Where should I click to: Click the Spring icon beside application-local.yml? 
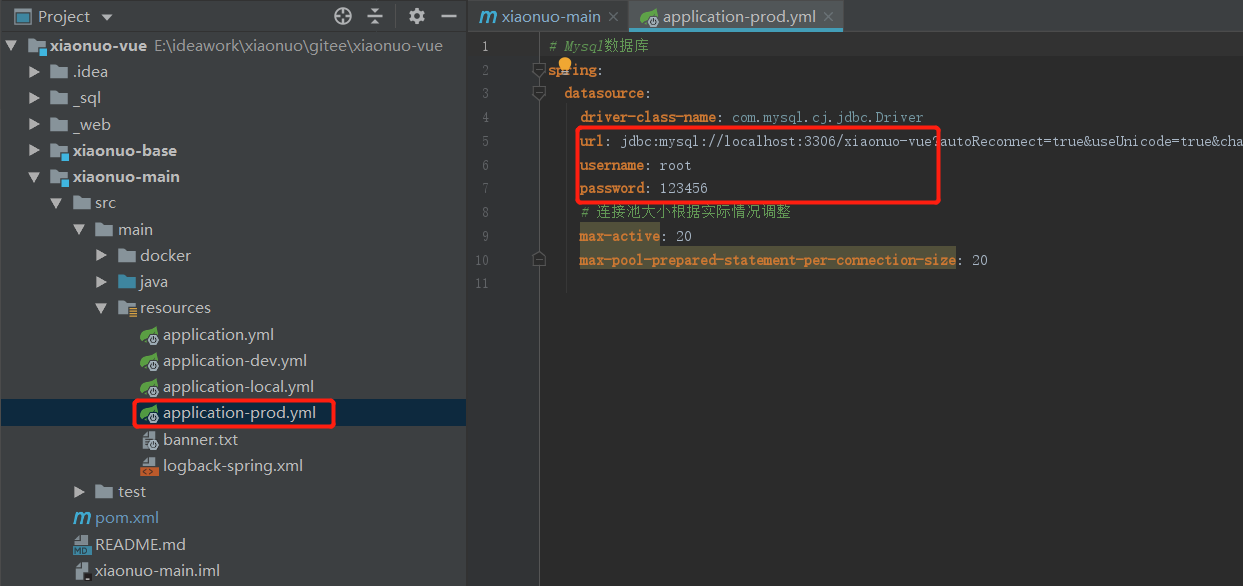(149, 387)
